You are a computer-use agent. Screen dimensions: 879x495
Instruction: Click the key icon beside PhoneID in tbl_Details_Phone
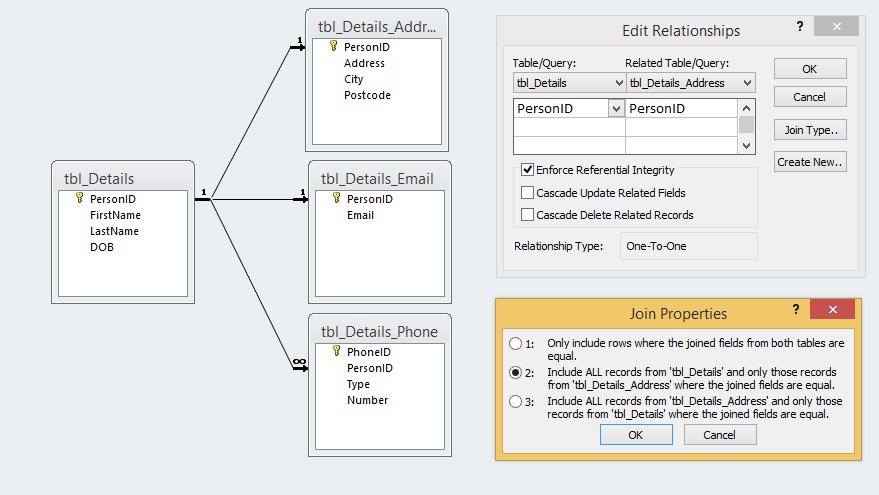tap(336, 351)
